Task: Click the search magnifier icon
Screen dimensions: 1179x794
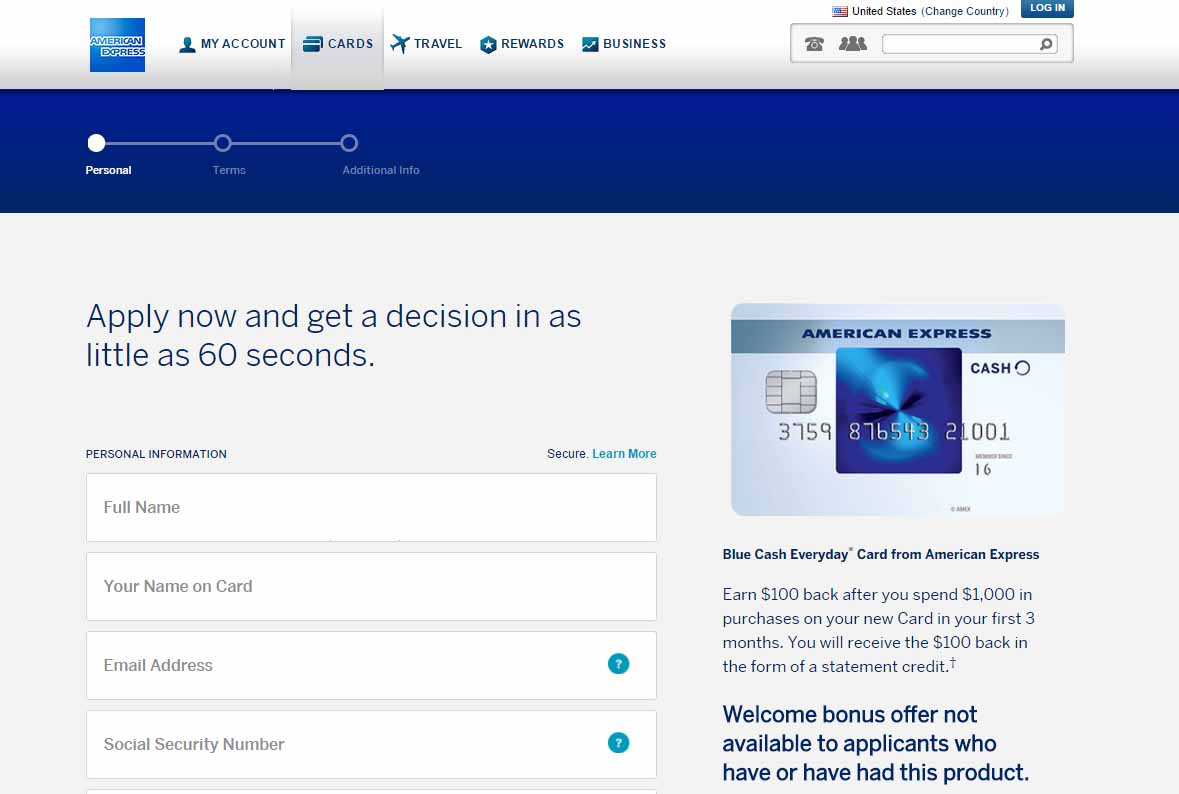Action: (x=1046, y=44)
